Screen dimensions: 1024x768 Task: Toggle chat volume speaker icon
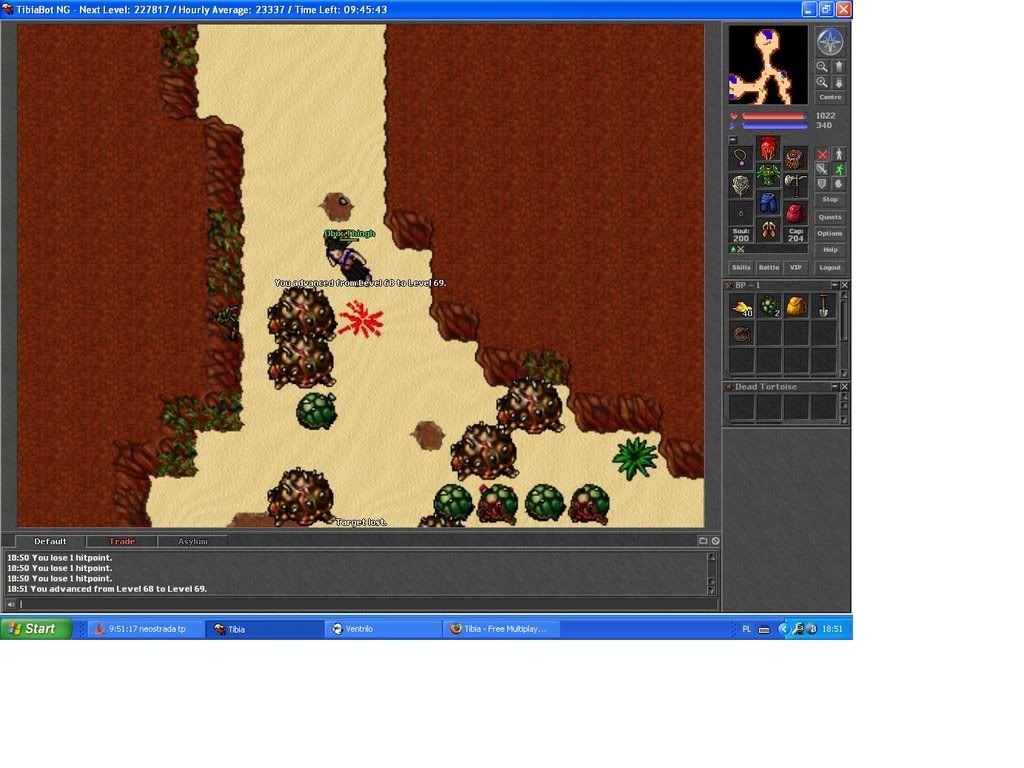10,604
